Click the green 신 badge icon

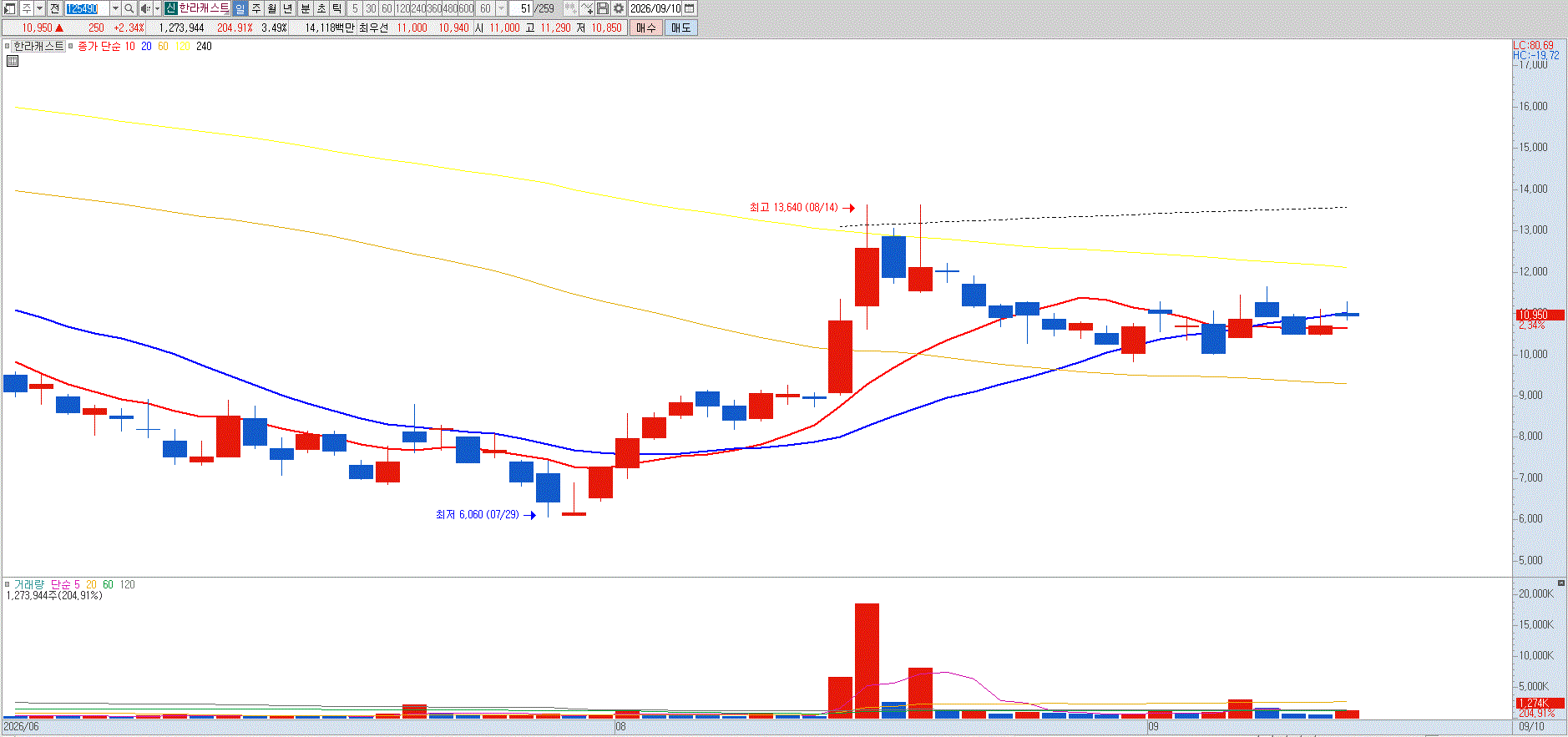171,8
